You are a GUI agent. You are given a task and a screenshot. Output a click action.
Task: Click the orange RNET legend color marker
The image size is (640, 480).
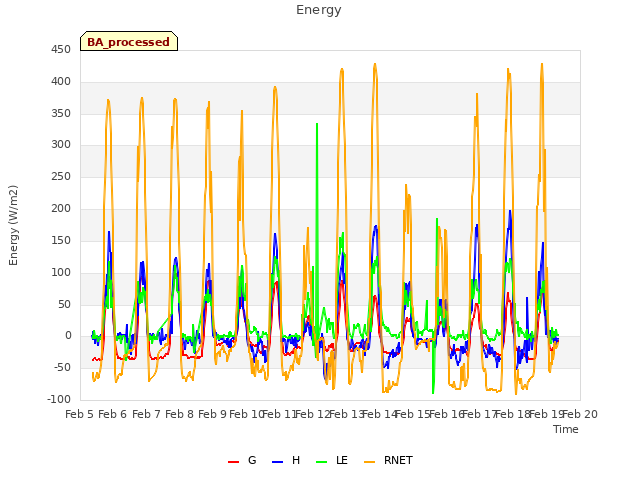pyautogui.click(x=369, y=462)
